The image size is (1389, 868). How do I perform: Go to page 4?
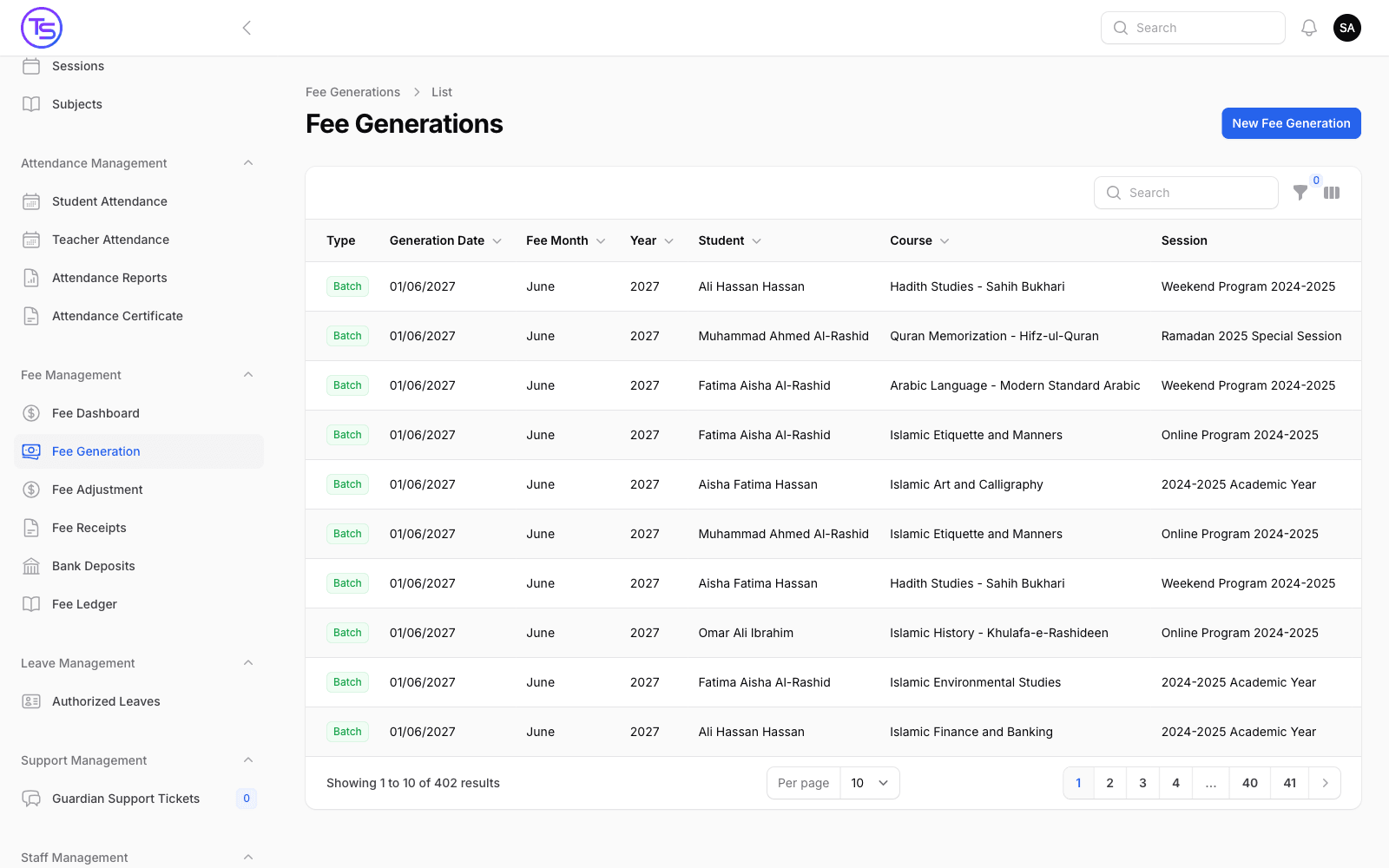click(1175, 783)
